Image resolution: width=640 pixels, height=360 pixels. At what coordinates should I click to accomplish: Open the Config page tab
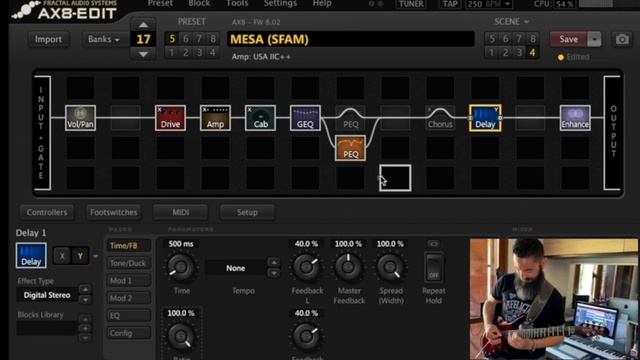coord(128,333)
